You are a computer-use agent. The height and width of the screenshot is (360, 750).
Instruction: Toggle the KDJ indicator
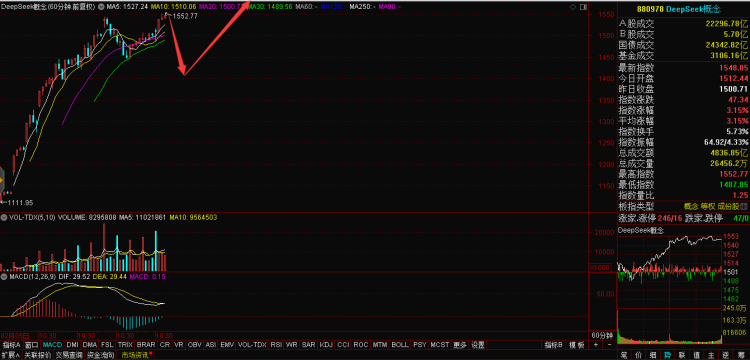click(x=326, y=345)
